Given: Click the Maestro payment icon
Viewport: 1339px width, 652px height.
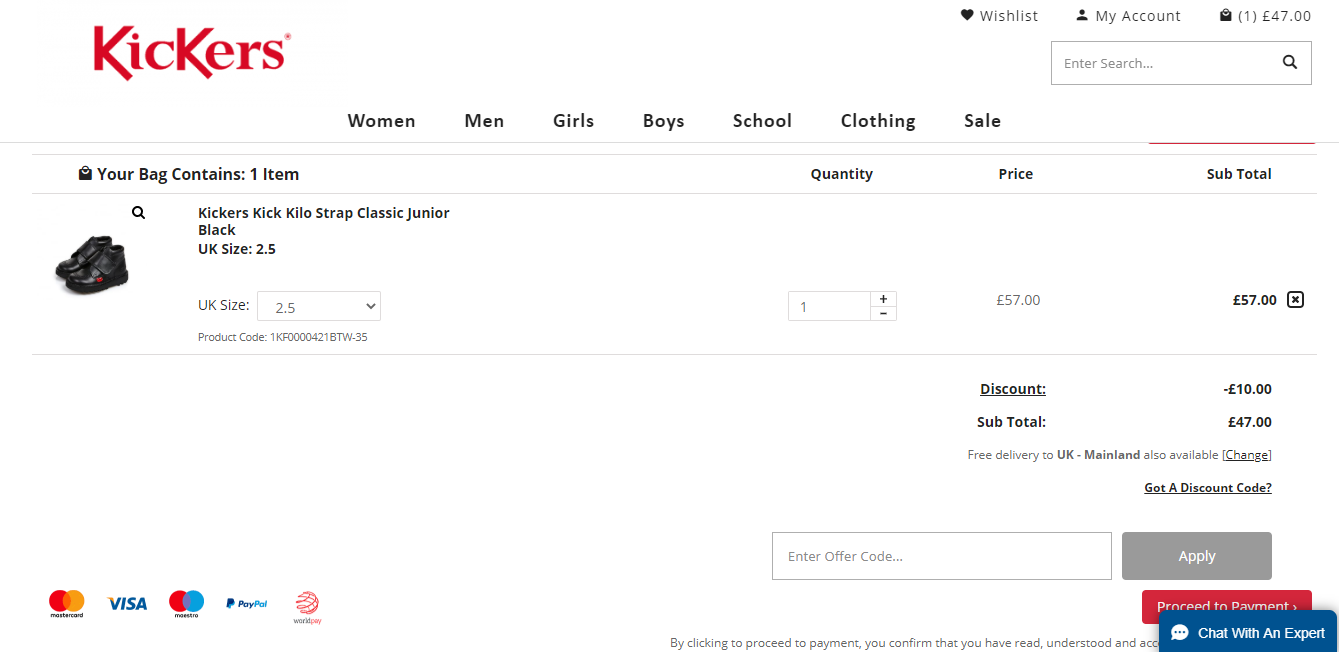Looking at the screenshot, I should coord(186,604).
